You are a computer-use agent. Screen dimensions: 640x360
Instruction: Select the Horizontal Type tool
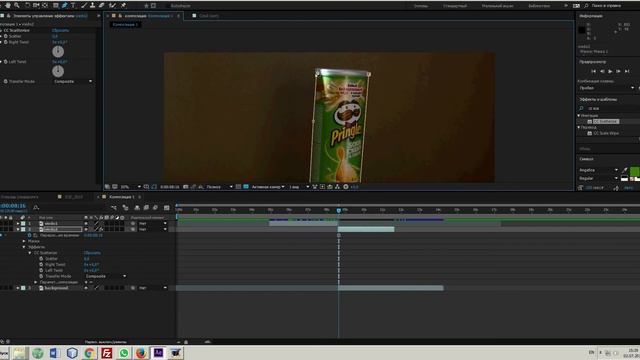73,5
